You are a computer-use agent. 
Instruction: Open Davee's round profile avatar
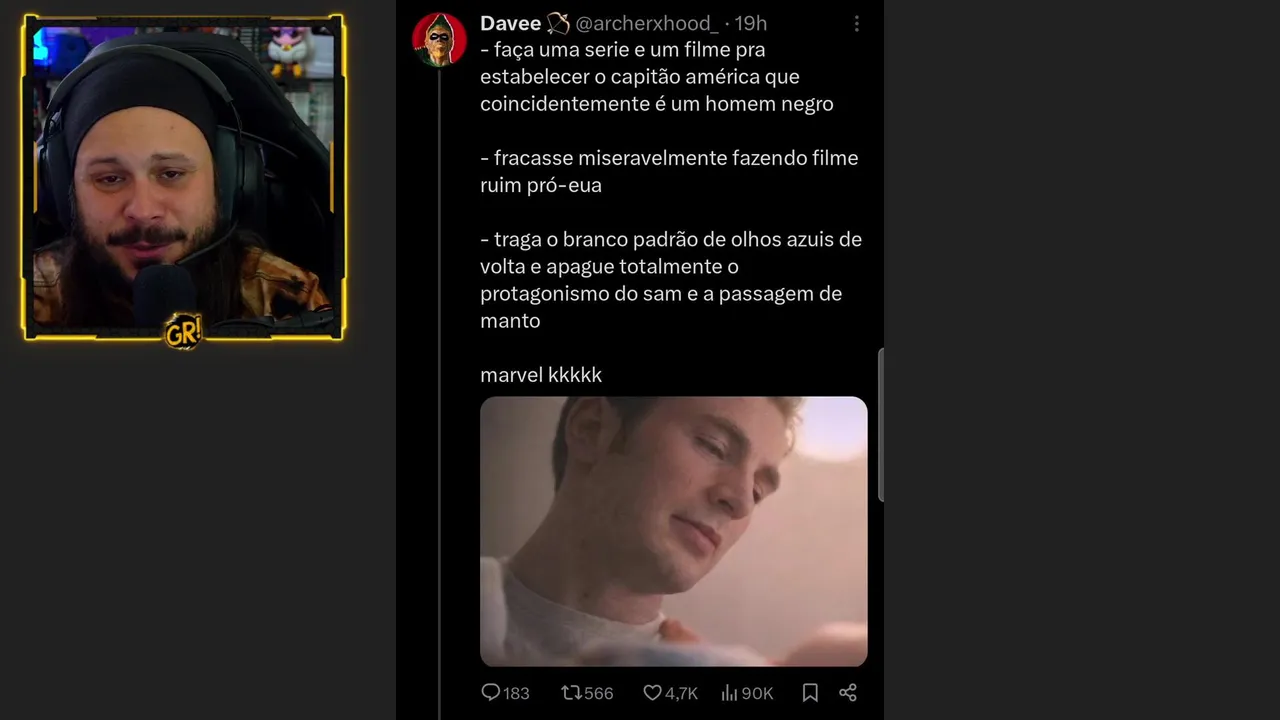click(x=439, y=40)
